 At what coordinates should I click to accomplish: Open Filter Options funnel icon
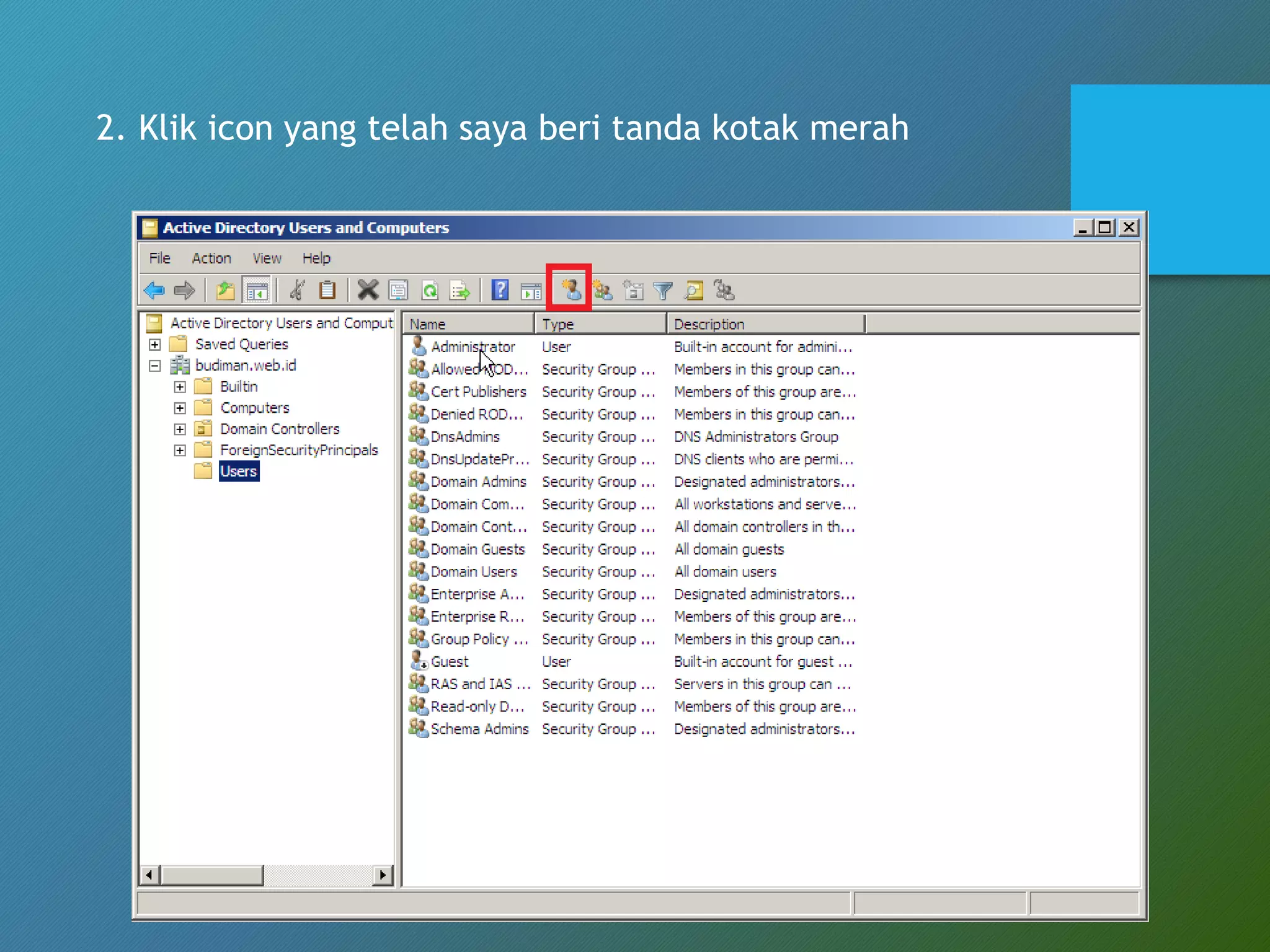(x=663, y=290)
